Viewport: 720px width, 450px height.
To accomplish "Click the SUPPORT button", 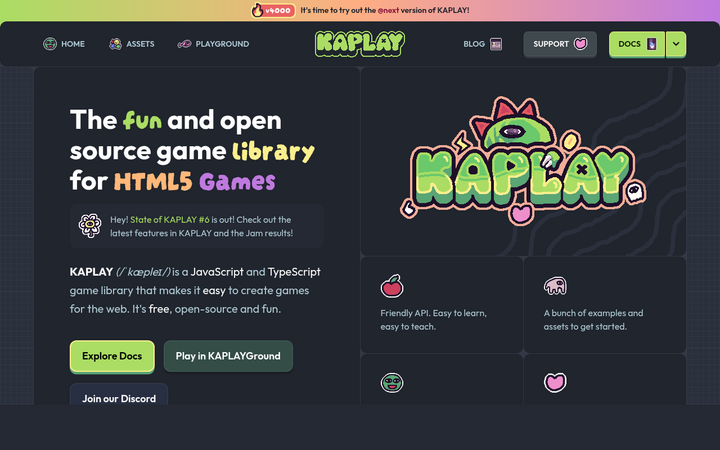I will [x=560, y=44].
